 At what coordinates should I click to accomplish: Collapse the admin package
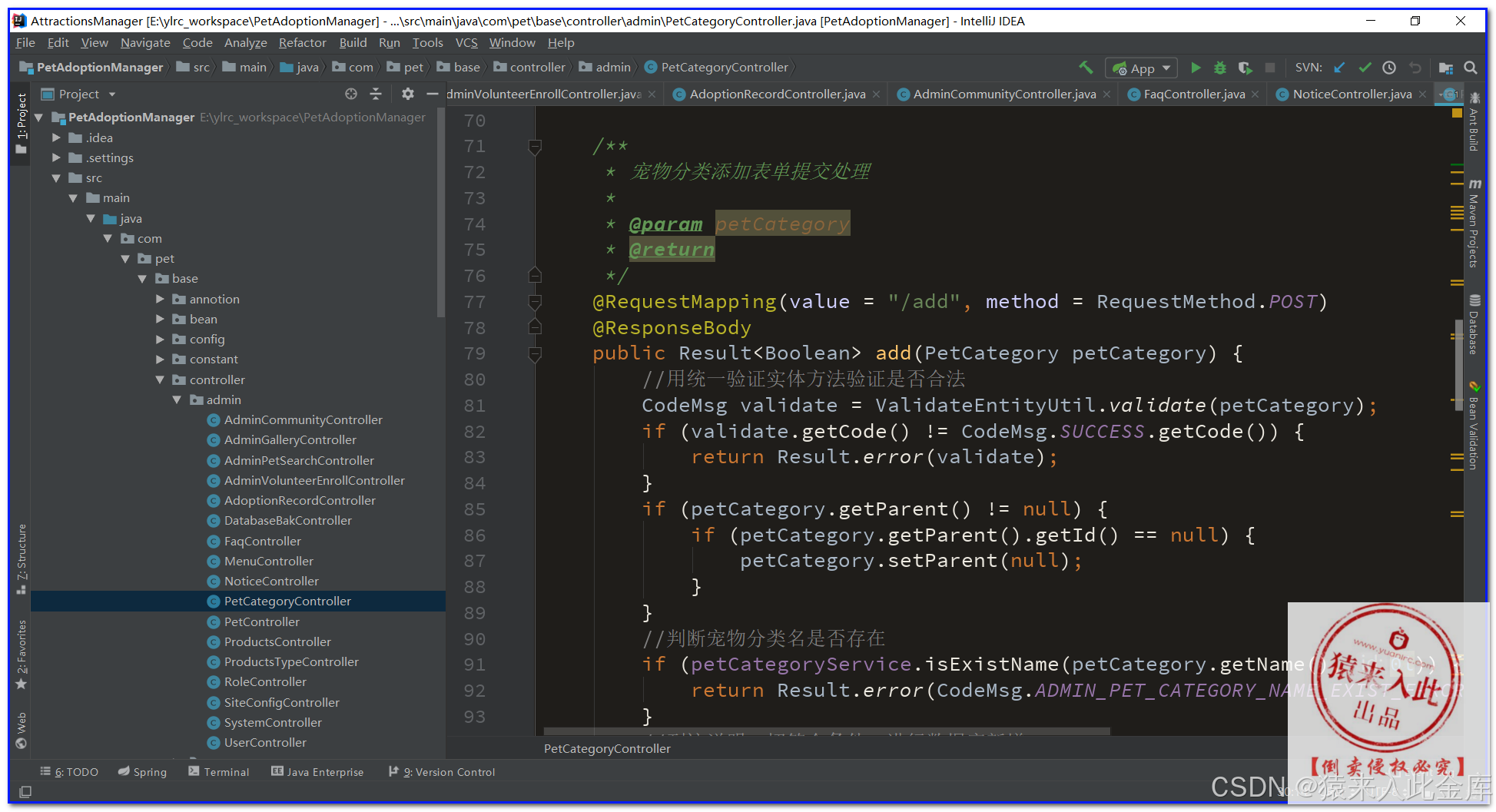(x=177, y=399)
